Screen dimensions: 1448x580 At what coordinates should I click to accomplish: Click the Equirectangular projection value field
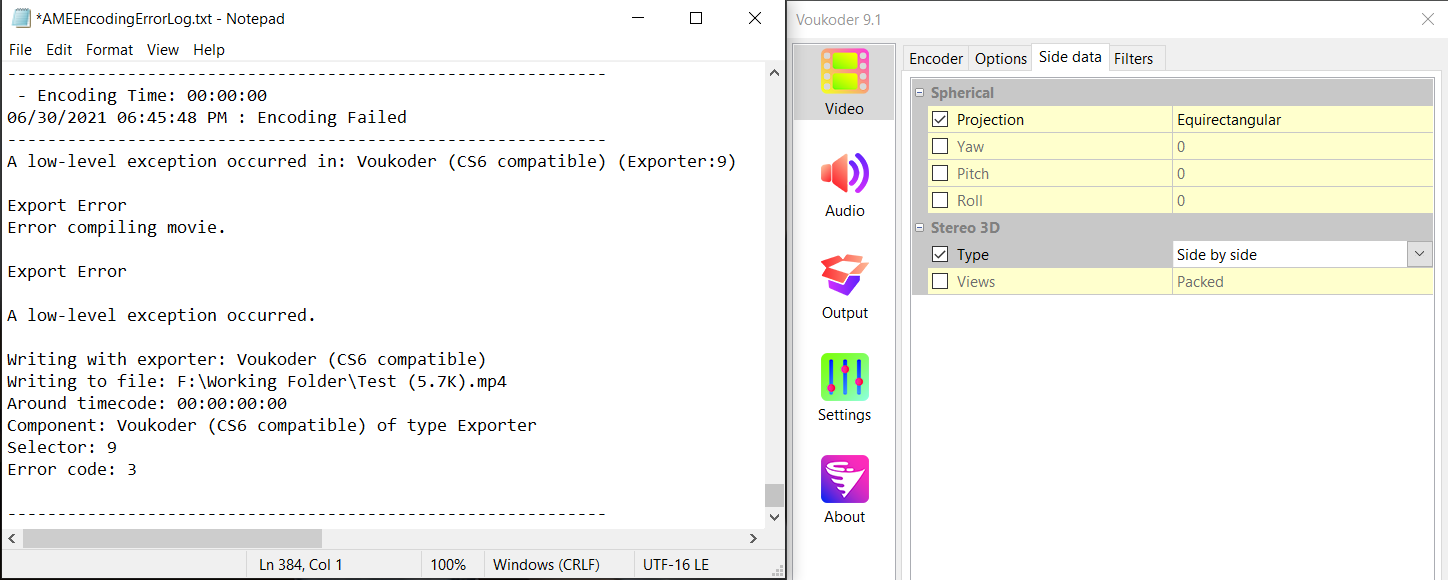click(x=1300, y=120)
